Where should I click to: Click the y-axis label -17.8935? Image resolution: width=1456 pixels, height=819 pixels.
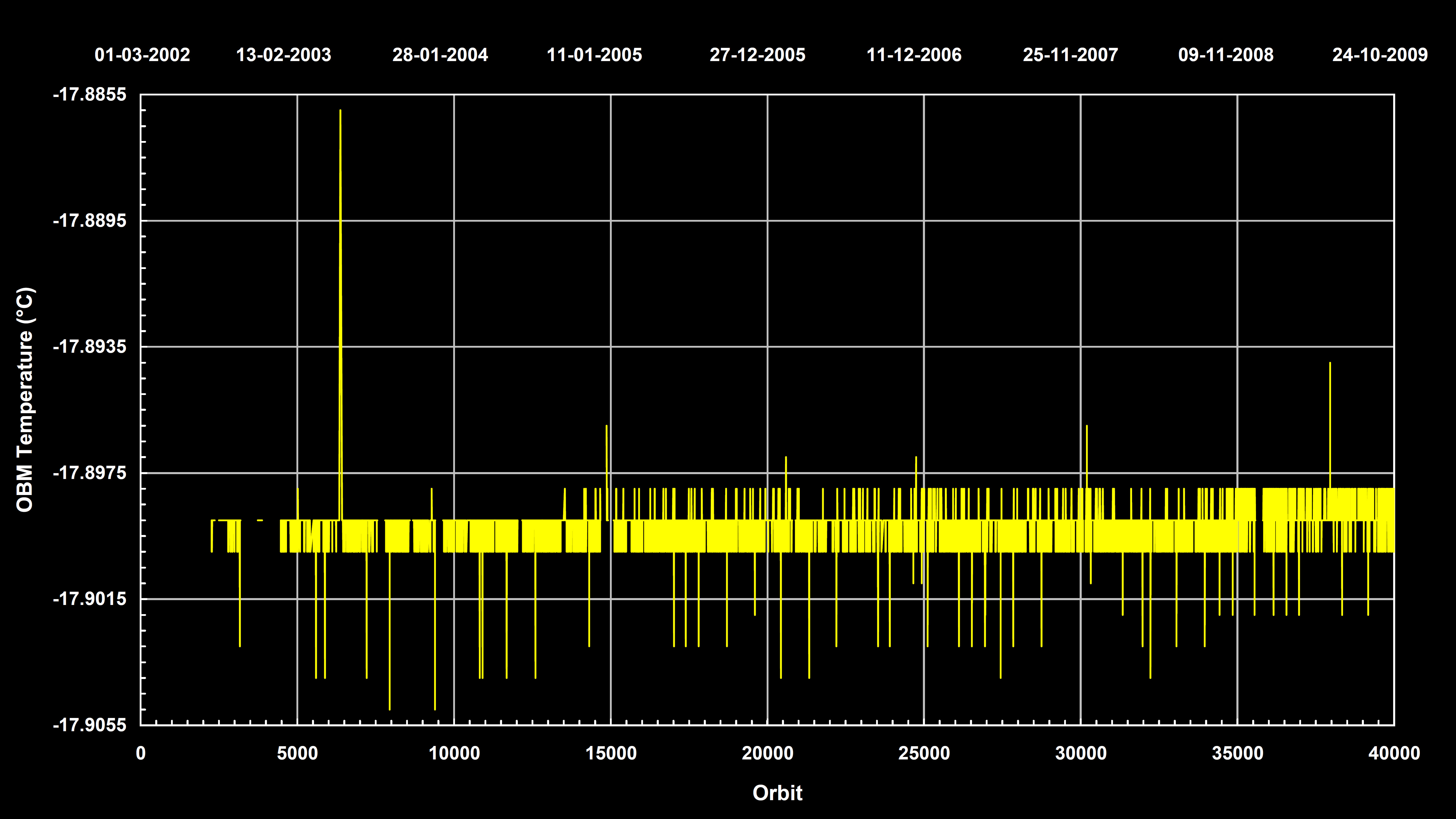click(x=89, y=346)
